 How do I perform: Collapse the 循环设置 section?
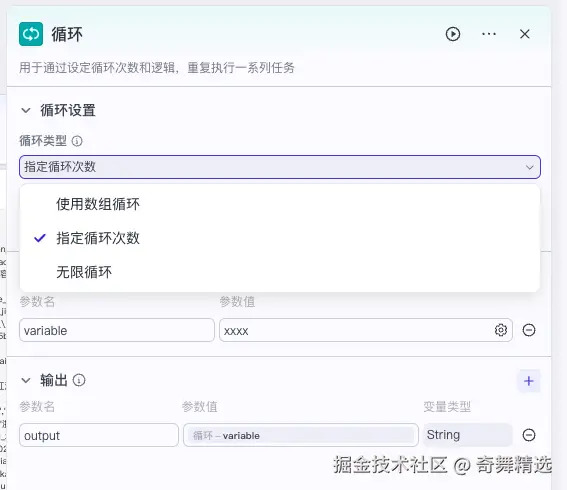pyautogui.click(x=26, y=110)
